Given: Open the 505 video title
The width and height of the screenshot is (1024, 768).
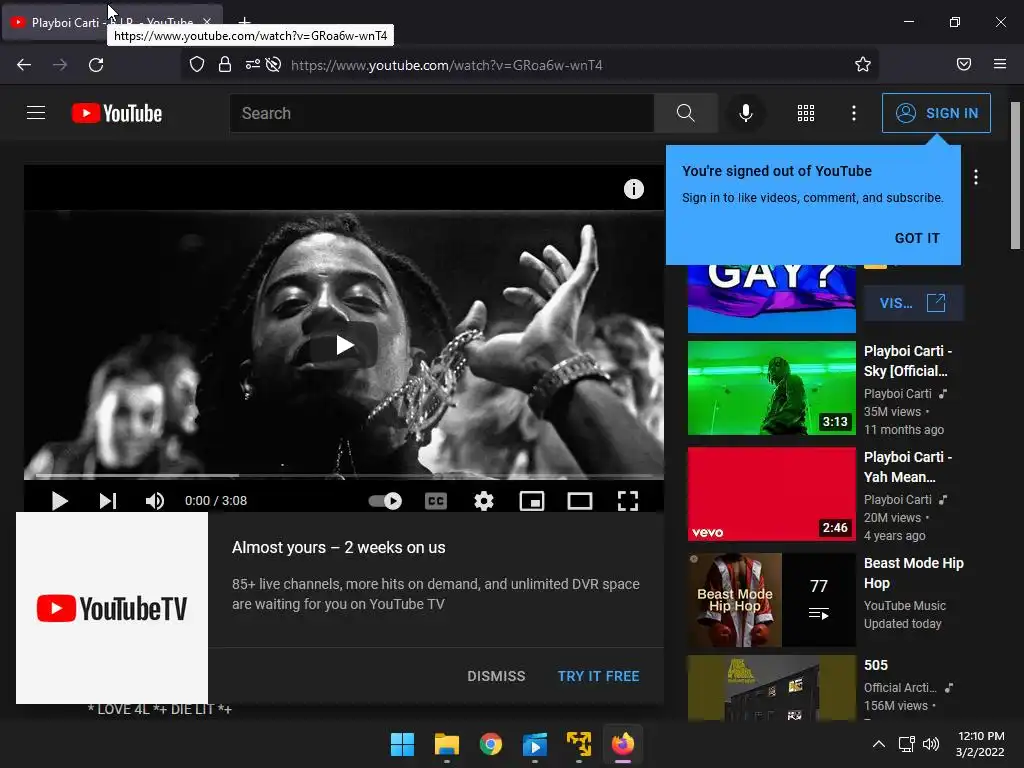Looking at the screenshot, I should tap(876, 665).
